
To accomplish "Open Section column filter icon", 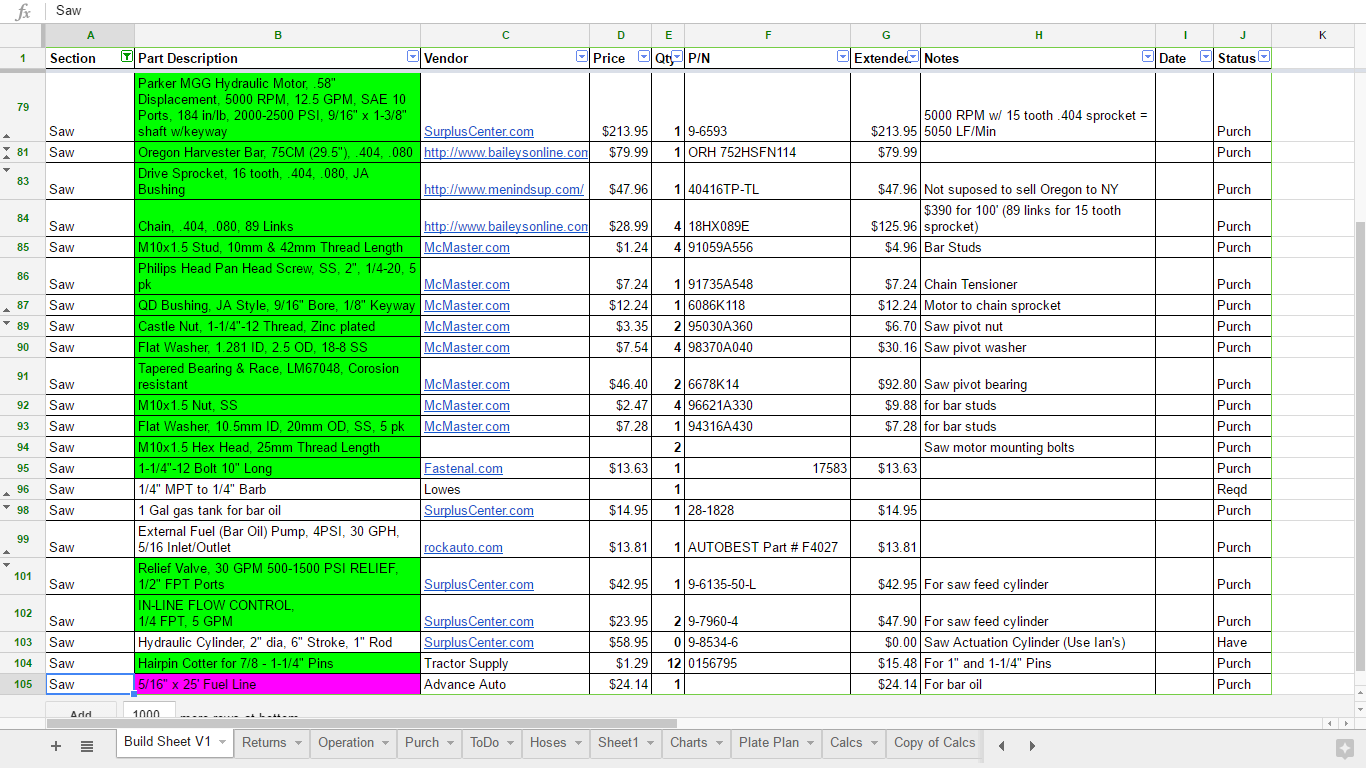I will 126,57.
